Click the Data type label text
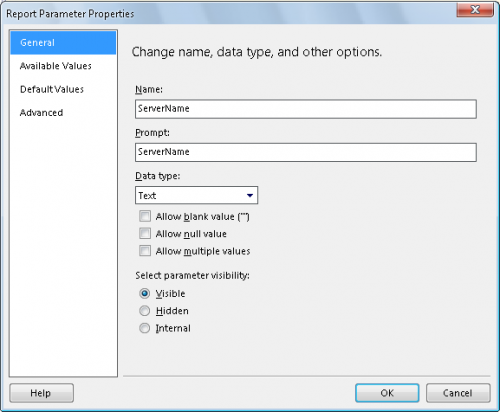500x412 pixels. (x=158, y=176)
